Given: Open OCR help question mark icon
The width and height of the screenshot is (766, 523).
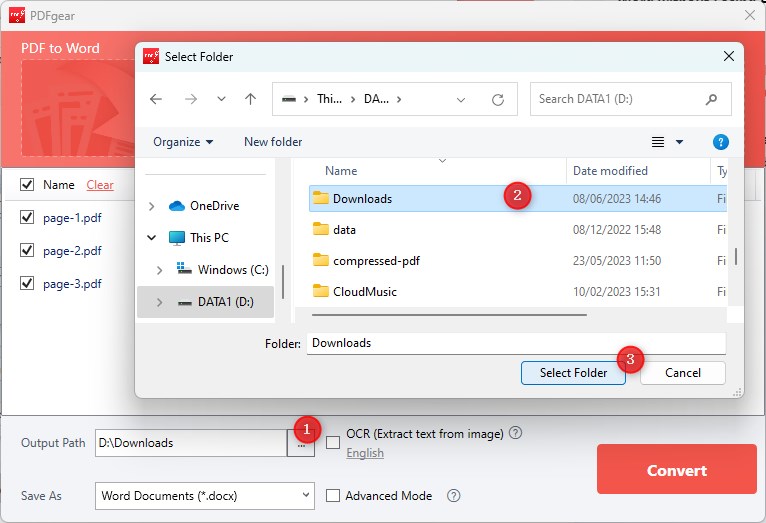Looking at the screenshot, I should point(515,433).
